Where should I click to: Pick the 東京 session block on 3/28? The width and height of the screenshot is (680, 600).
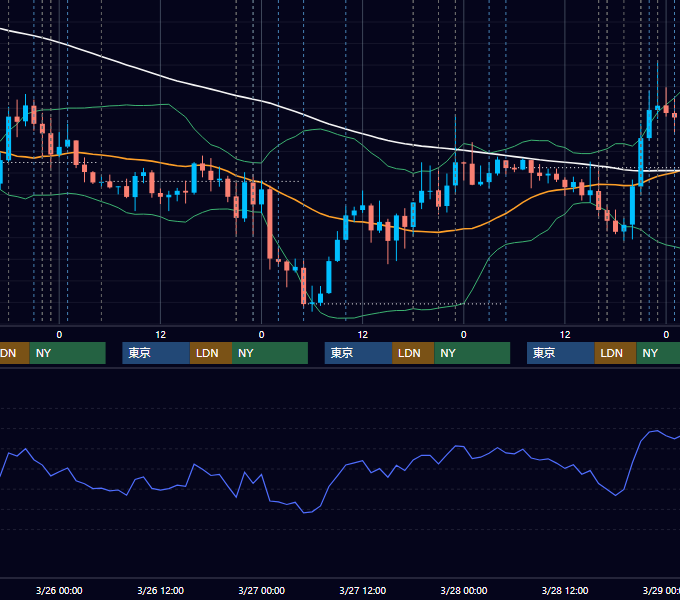[x=561, y=353]
